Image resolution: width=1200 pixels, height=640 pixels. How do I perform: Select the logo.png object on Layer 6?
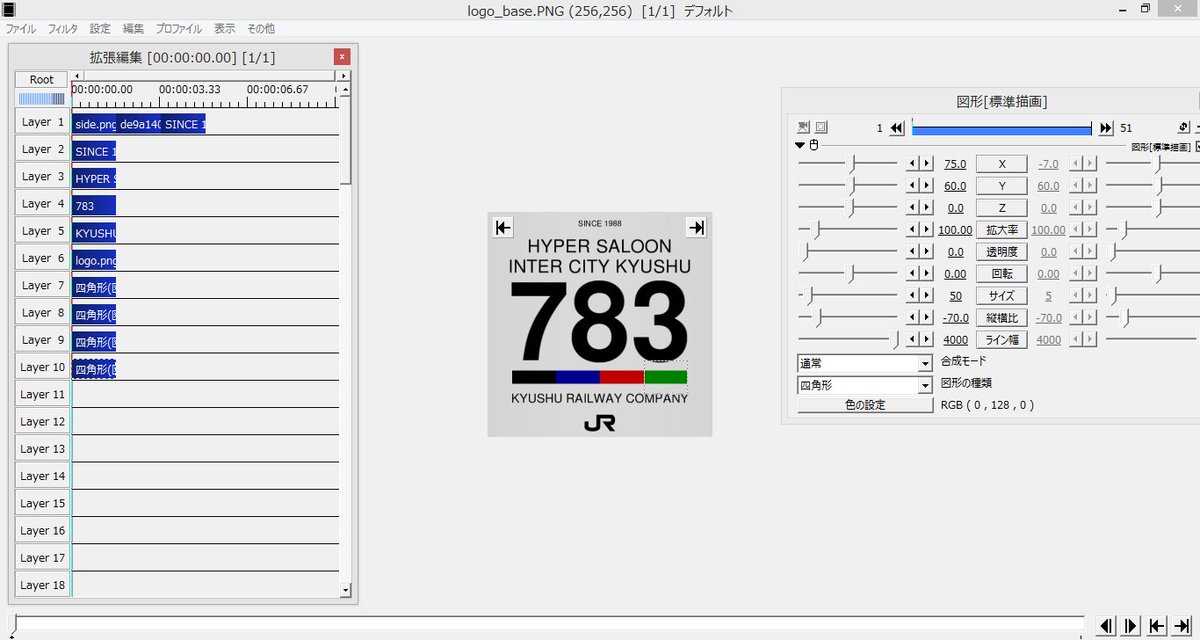pos(94,261)
